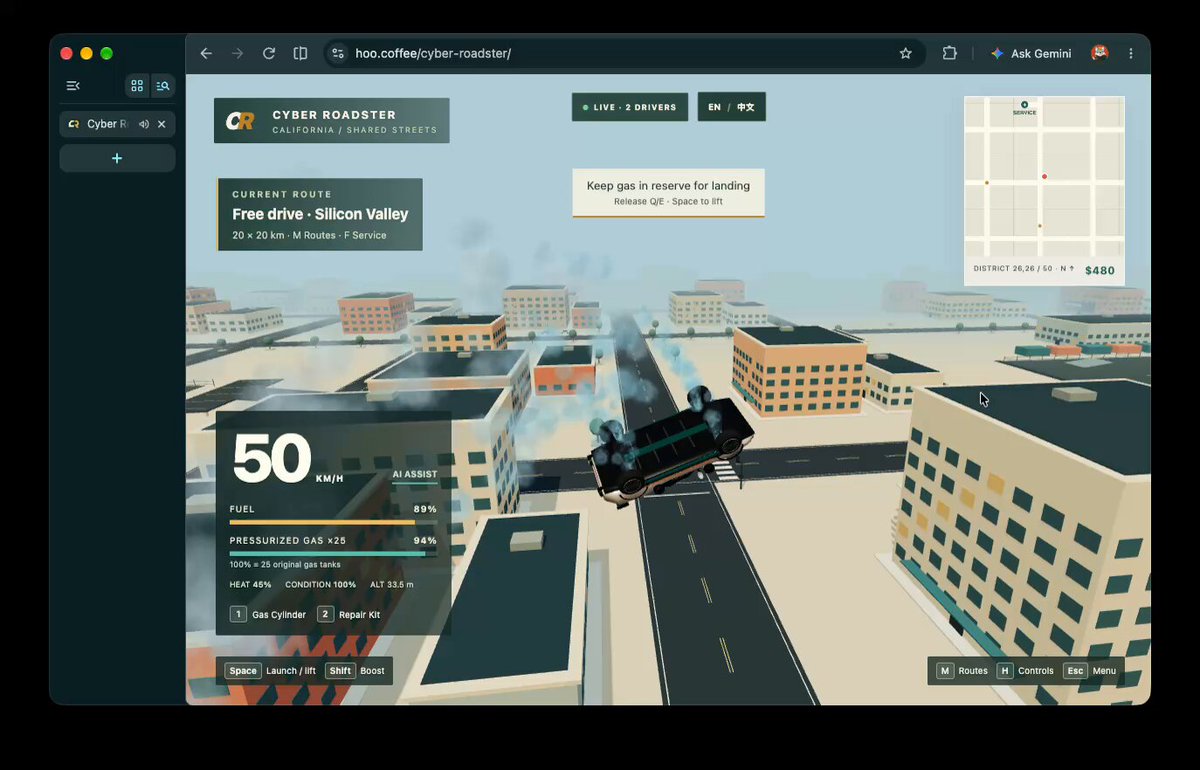
Task: Click the Keep gas in reserve hint
Action: click(x=668, y=192)
